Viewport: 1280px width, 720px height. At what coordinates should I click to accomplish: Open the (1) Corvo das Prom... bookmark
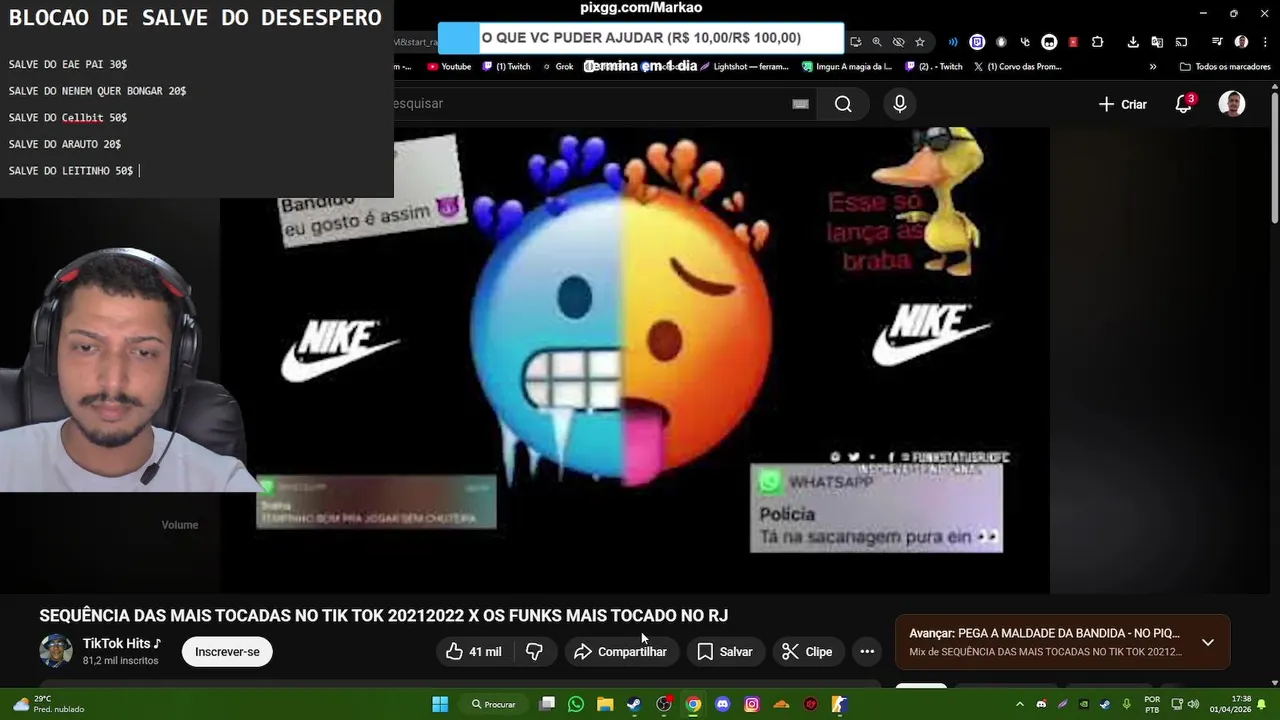coord(1017,67)
